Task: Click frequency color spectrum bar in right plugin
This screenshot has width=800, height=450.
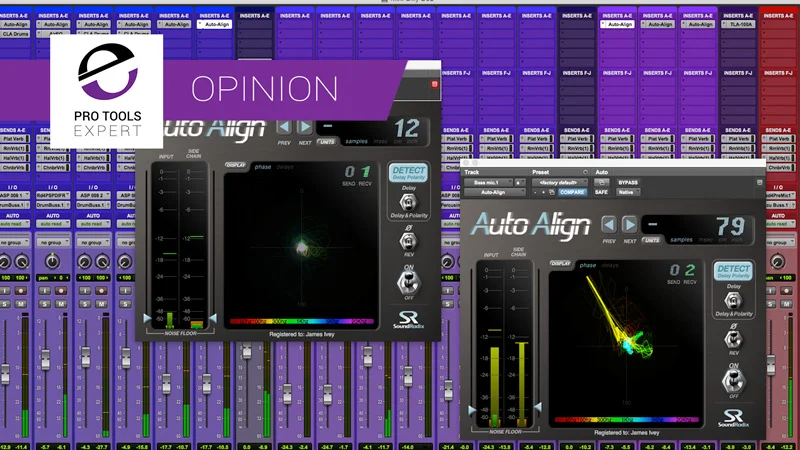Action: (627, 420)
